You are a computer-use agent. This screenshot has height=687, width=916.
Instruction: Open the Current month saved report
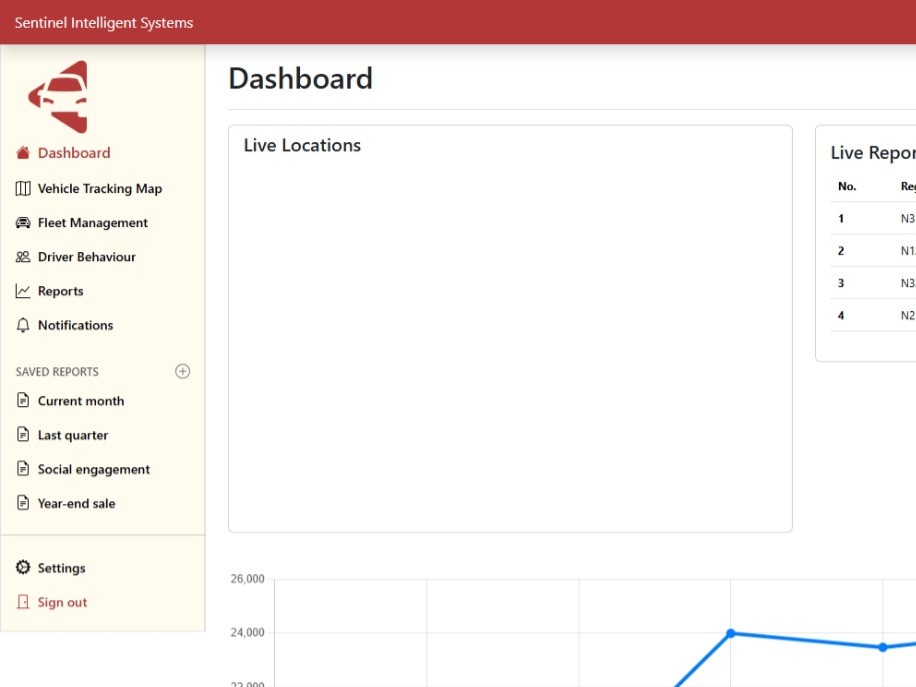81,401
